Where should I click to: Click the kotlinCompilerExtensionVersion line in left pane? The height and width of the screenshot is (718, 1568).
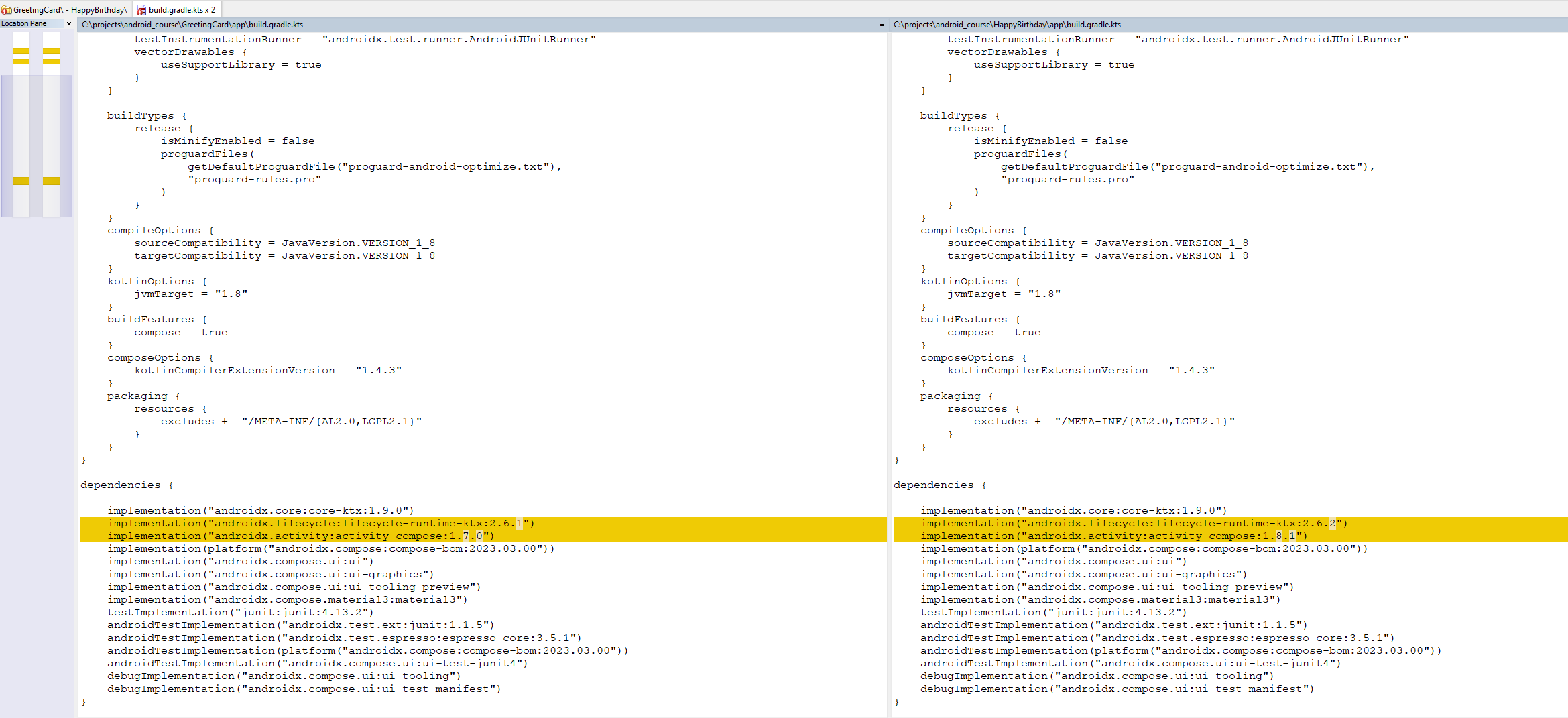(255, 369)
